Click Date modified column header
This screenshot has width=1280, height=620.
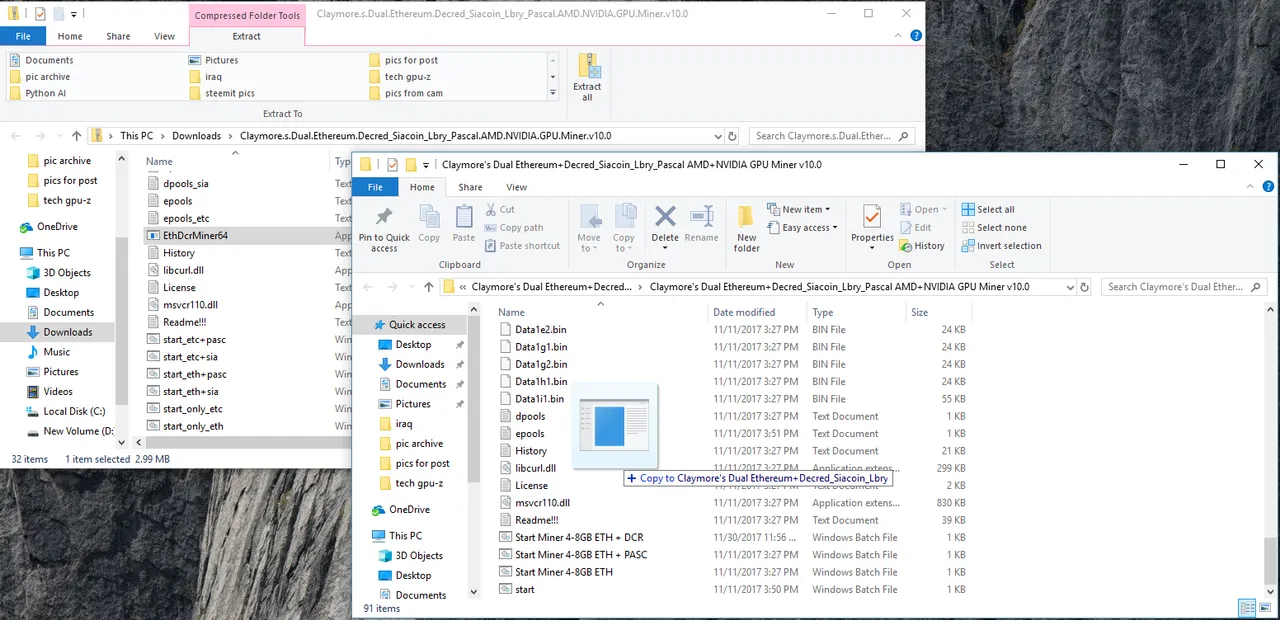pyautogui.click(x=757, y=312)
